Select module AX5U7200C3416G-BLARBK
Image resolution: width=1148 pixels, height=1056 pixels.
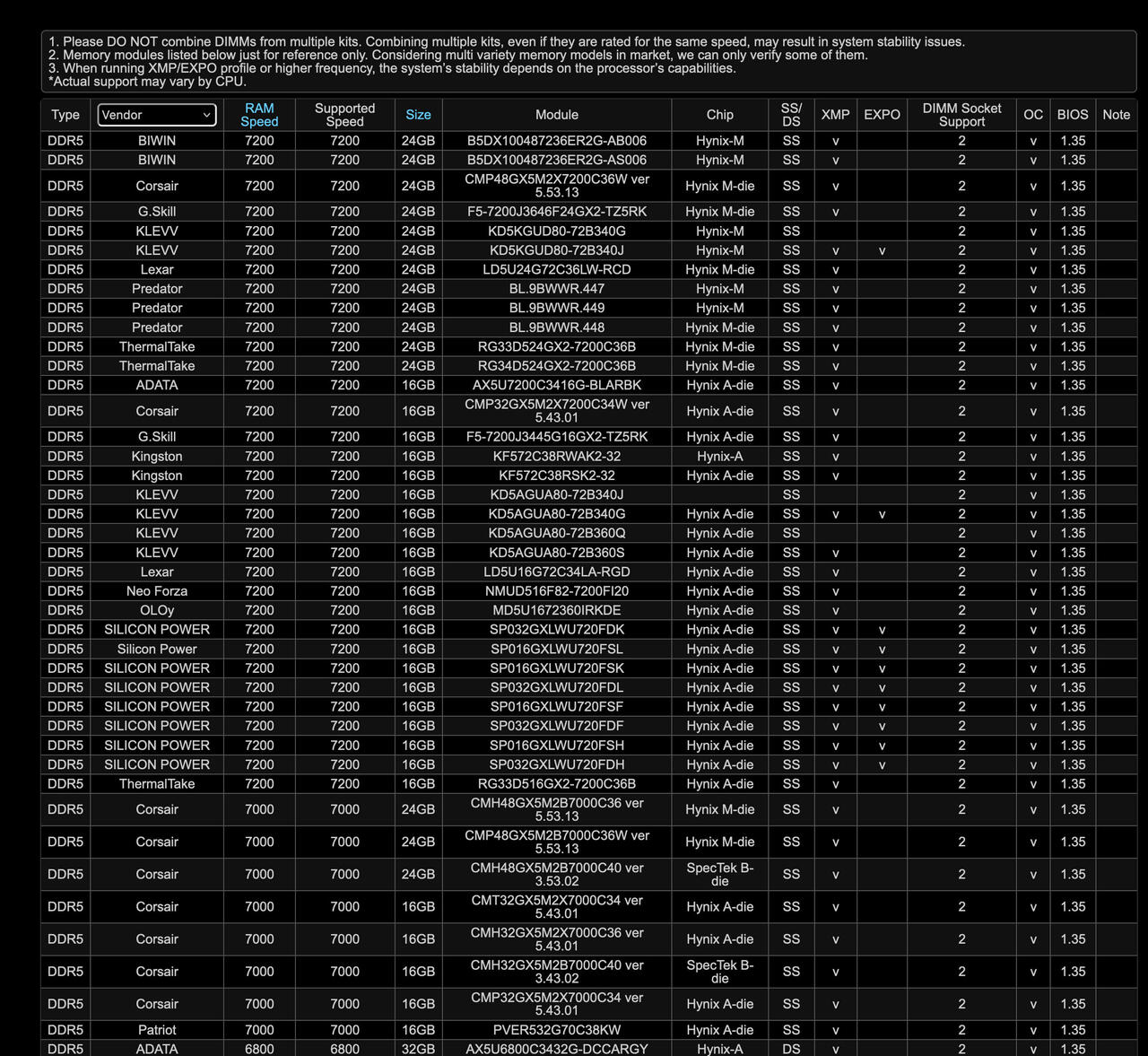(x=557, y=385)
